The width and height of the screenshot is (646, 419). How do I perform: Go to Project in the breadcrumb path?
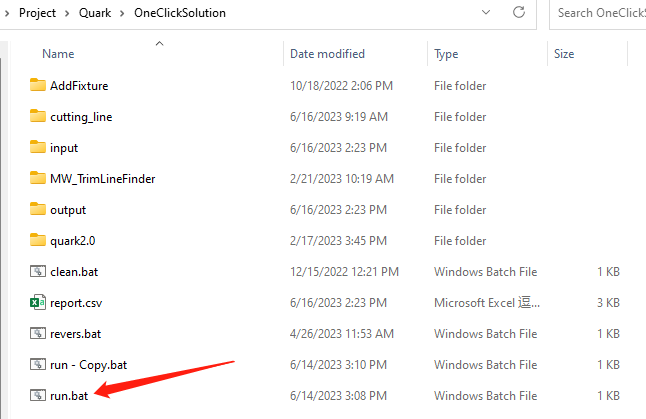point(39,13)
